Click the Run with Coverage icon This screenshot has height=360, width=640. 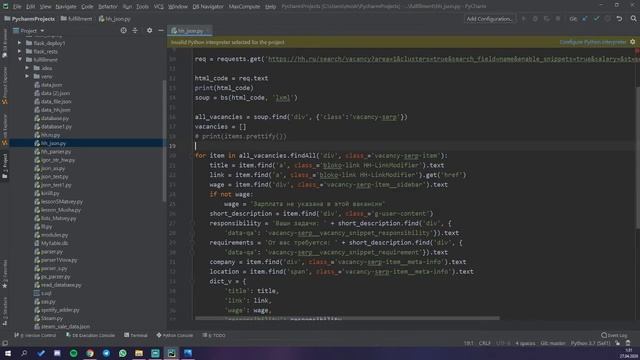(x=547, y=19)
